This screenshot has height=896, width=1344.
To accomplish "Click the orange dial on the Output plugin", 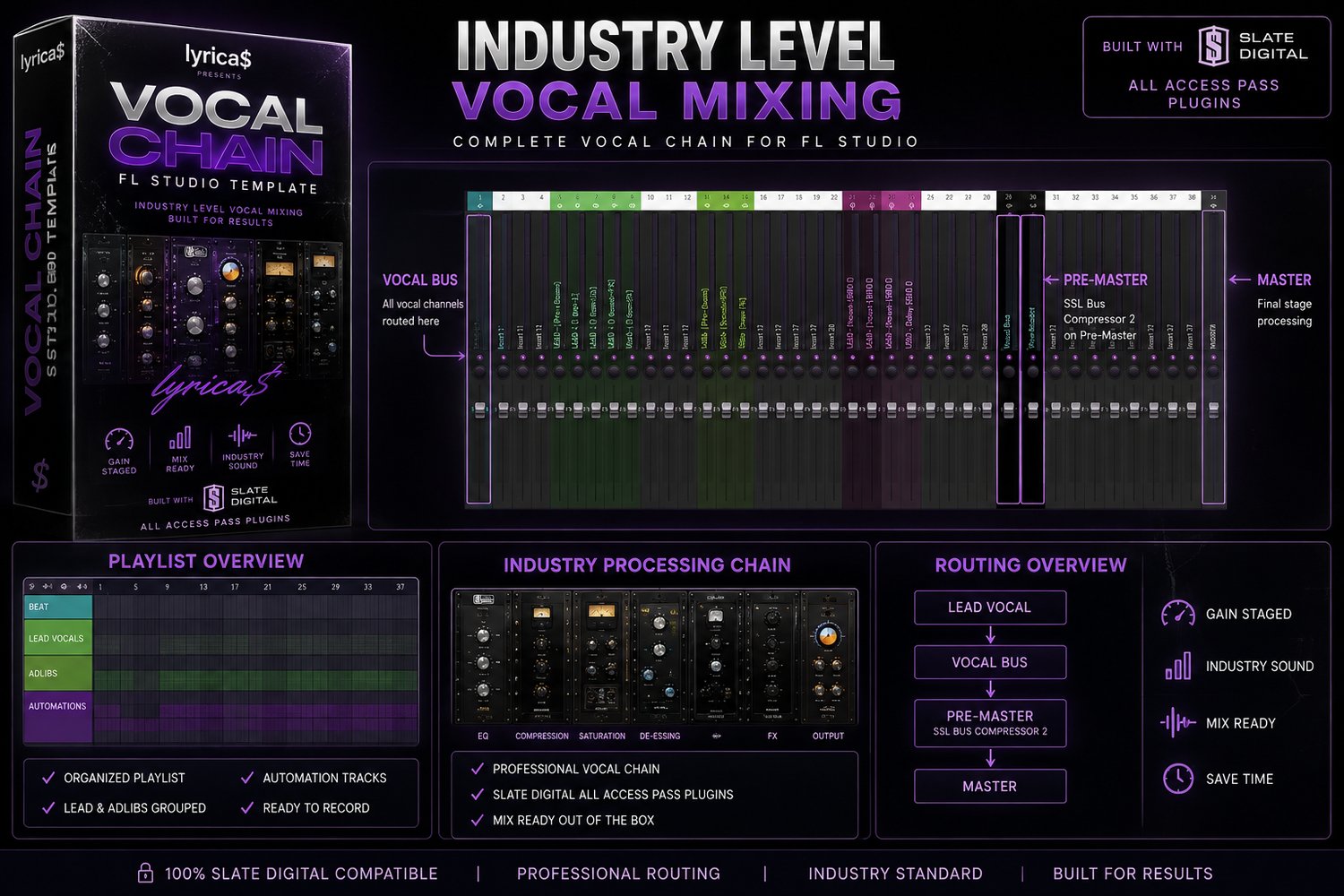I will [827, 637].
